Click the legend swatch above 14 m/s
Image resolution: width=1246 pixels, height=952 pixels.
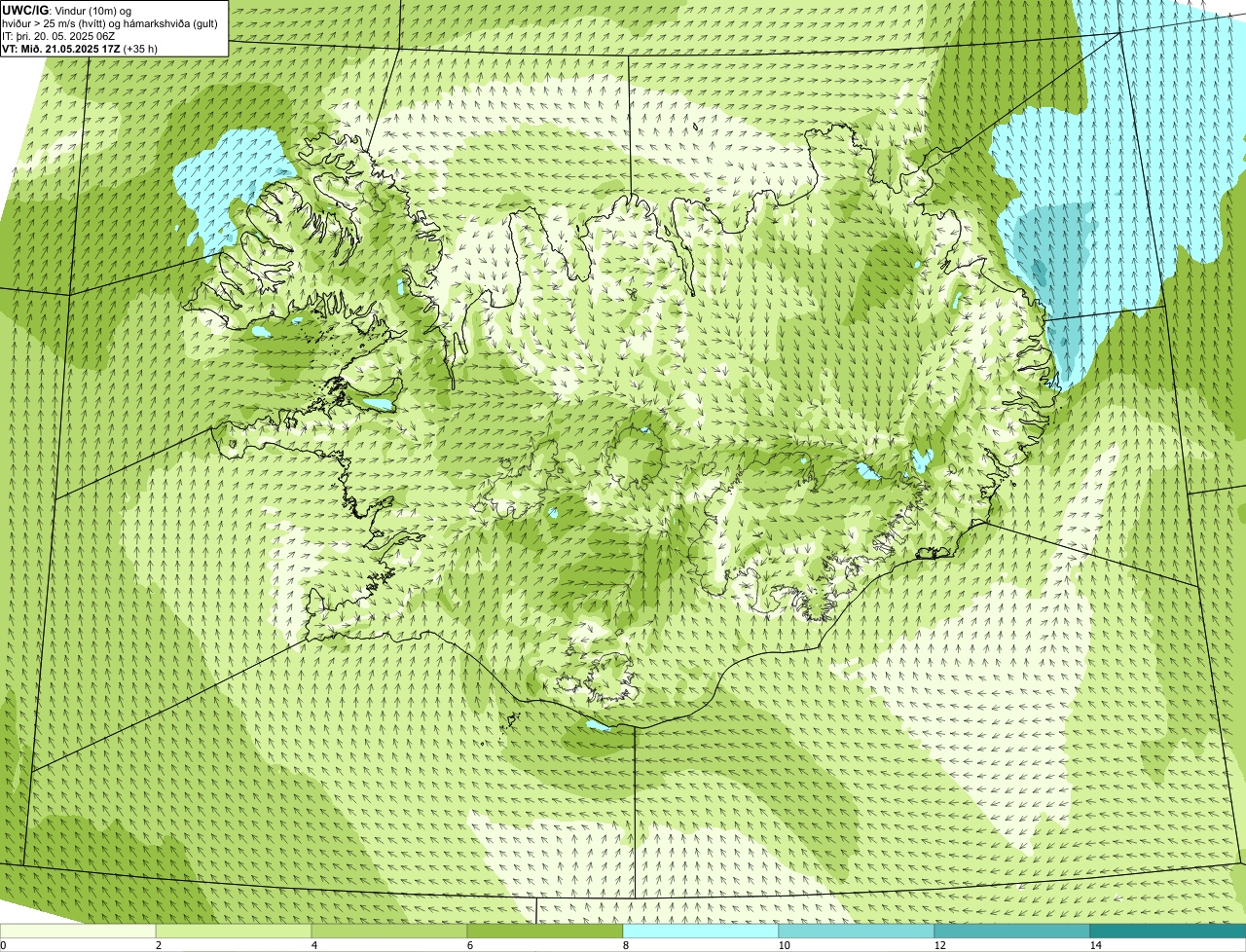(1168, 931)
